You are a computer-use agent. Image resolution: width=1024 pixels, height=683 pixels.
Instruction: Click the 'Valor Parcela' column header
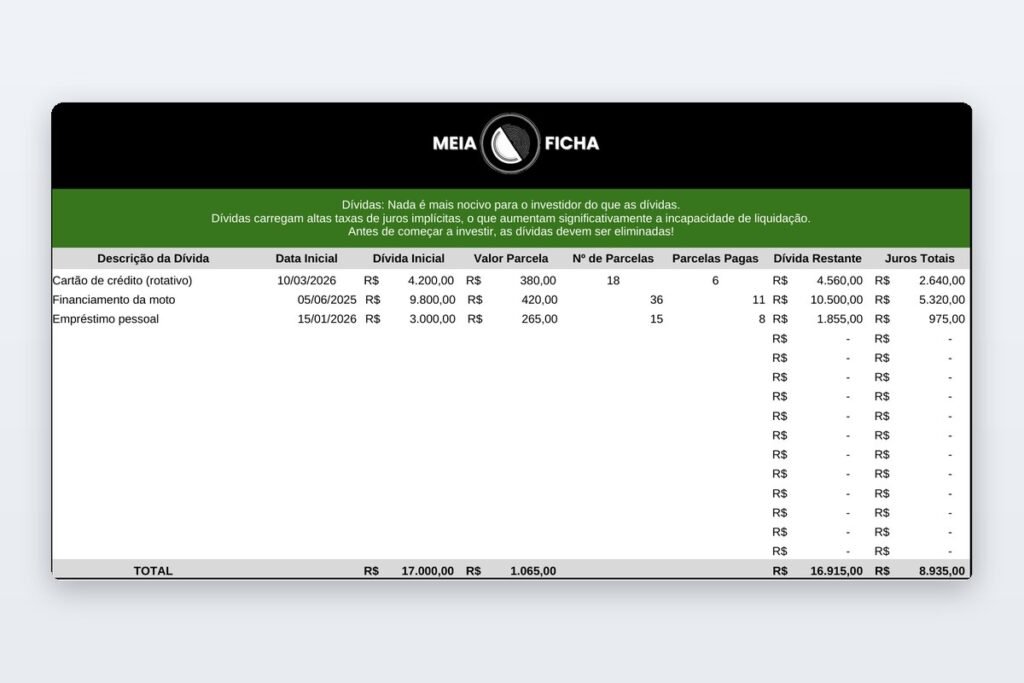pos(511,259)
